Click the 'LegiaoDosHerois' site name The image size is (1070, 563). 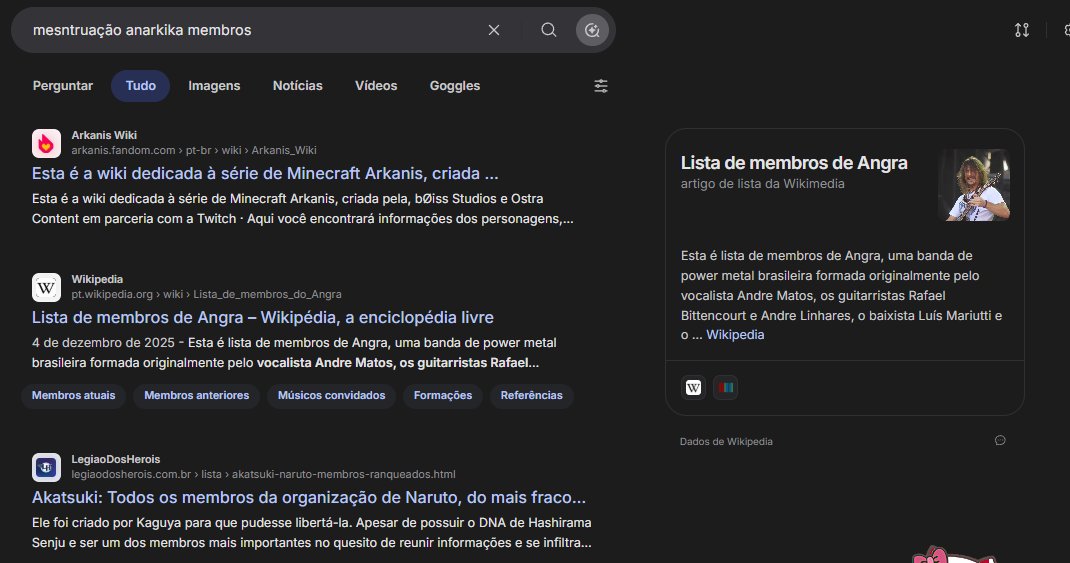[x=116, y=459]
